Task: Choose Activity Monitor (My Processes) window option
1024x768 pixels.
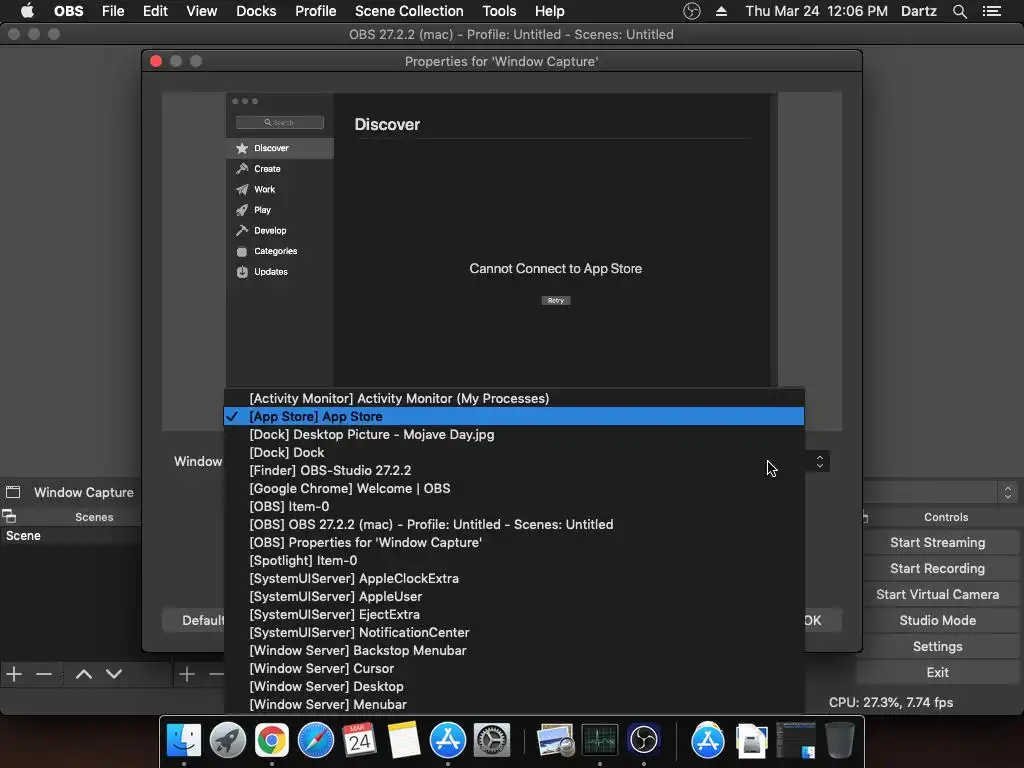Action: point(514,398)
